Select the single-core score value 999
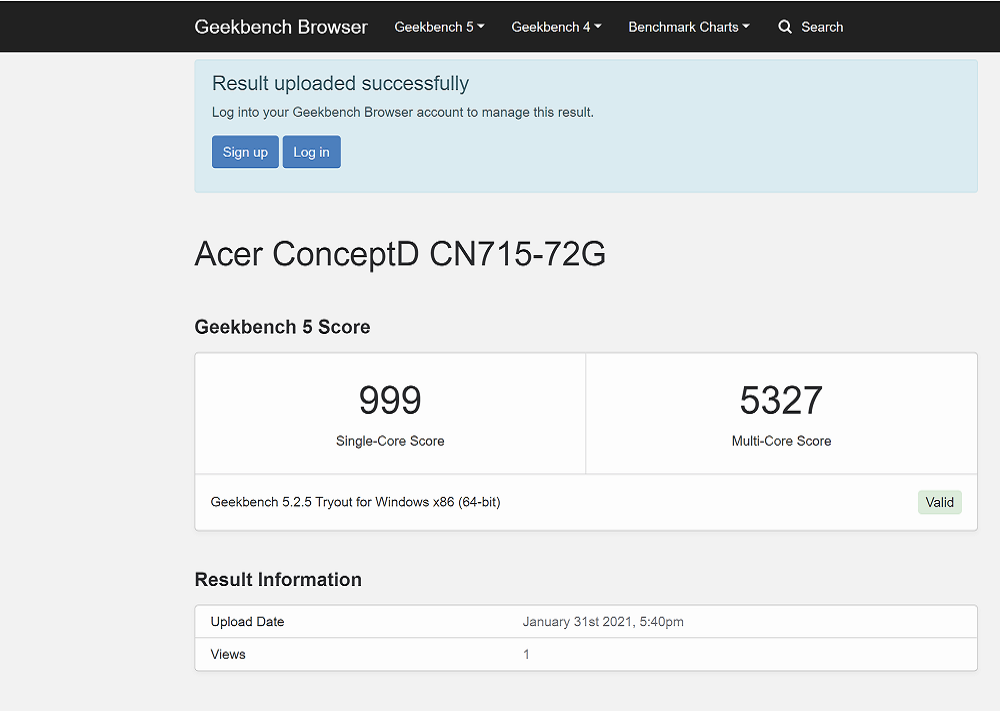The image size is (1000, 711). [390, 400]
